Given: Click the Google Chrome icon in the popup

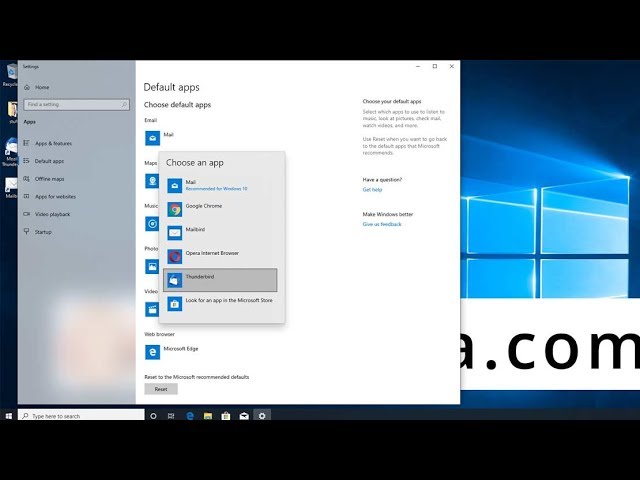Looking at the screenshot, I should click(175, 209).
